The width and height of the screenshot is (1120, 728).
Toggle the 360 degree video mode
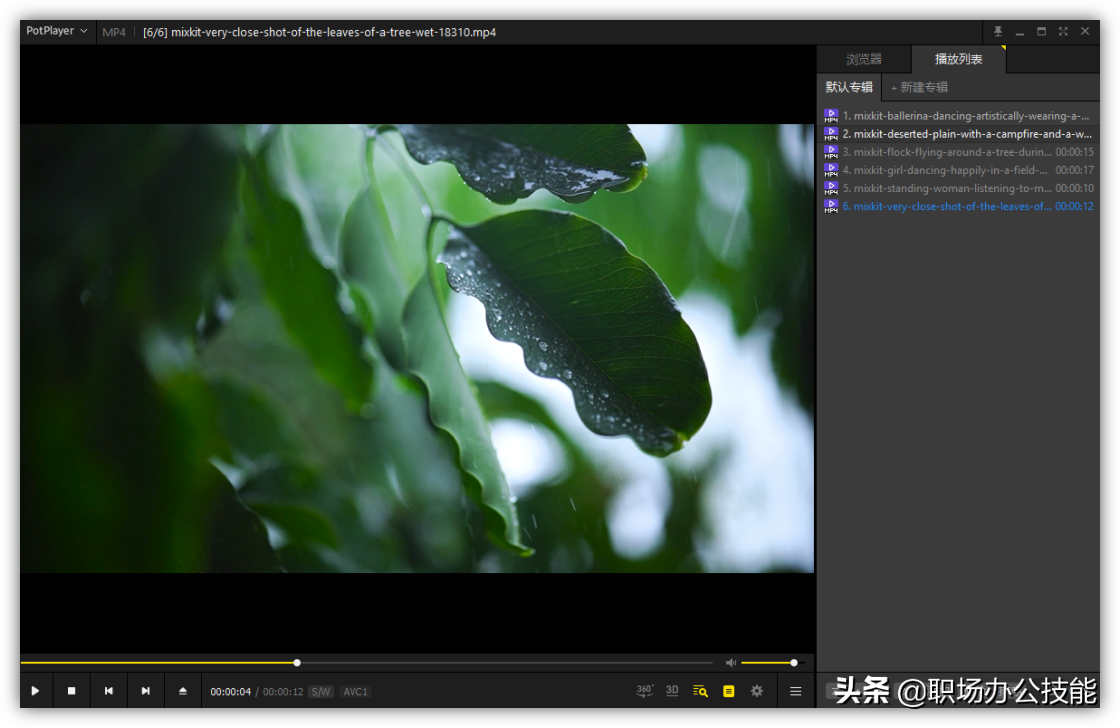644,691
